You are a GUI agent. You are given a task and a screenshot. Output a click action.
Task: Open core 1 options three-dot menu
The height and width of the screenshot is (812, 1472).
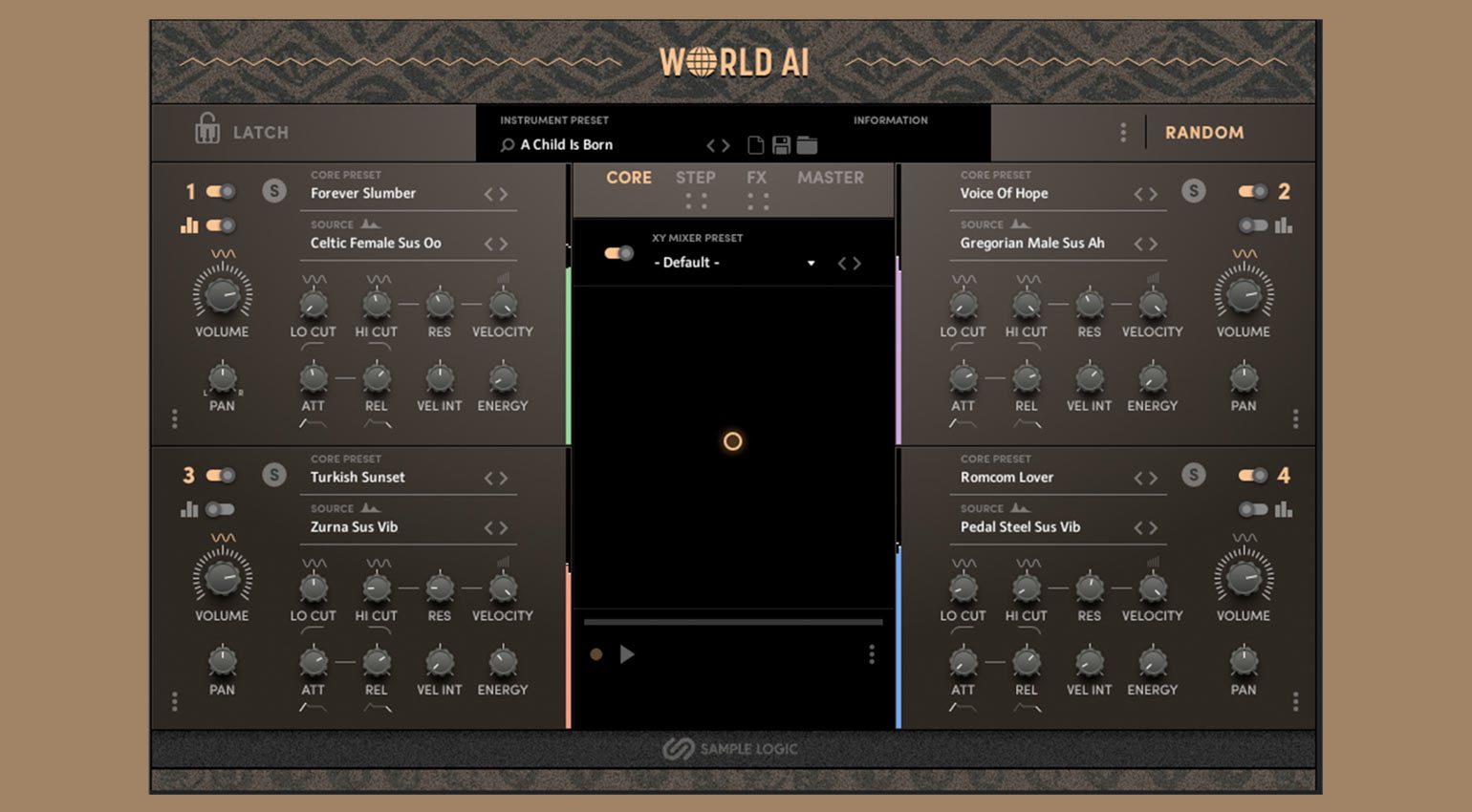(174, 418)
